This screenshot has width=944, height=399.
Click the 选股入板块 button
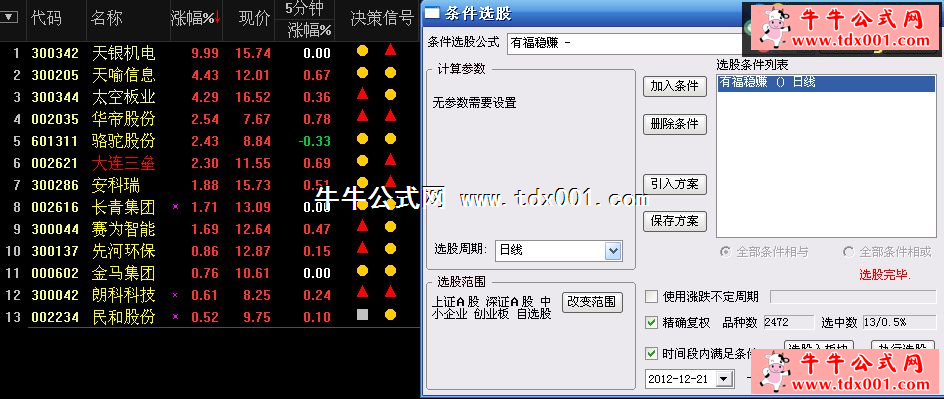tap(820, 346)
